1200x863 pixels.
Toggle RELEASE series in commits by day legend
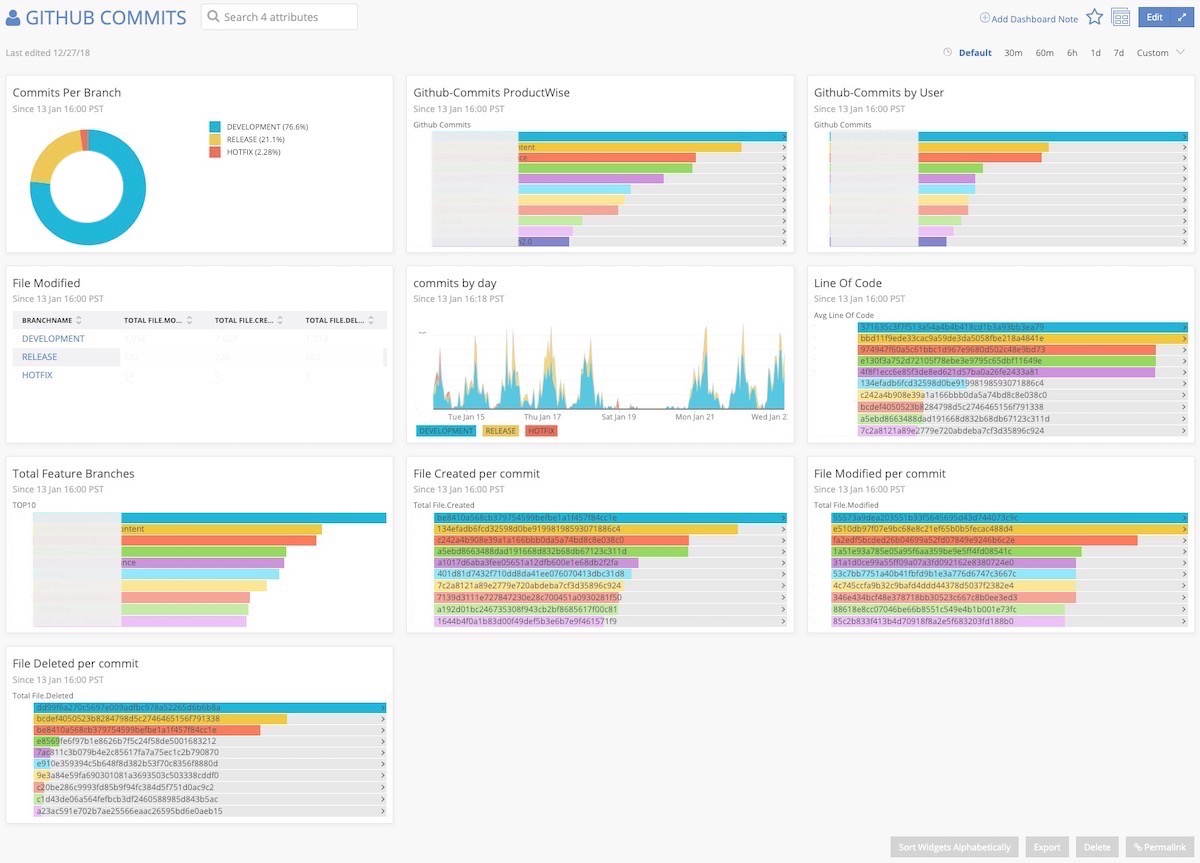pos(500,431)
